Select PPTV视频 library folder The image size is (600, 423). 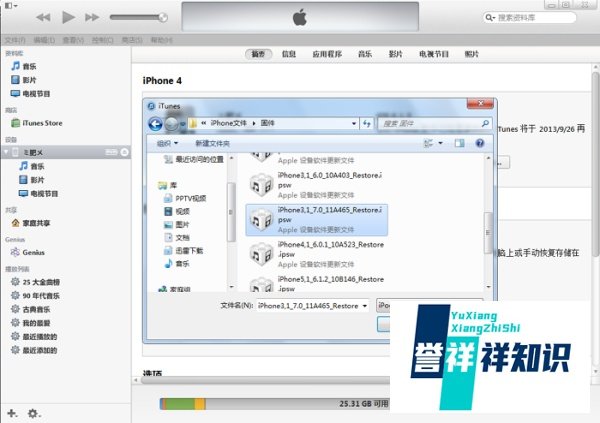pyautogui.click(x=185, y=198)
